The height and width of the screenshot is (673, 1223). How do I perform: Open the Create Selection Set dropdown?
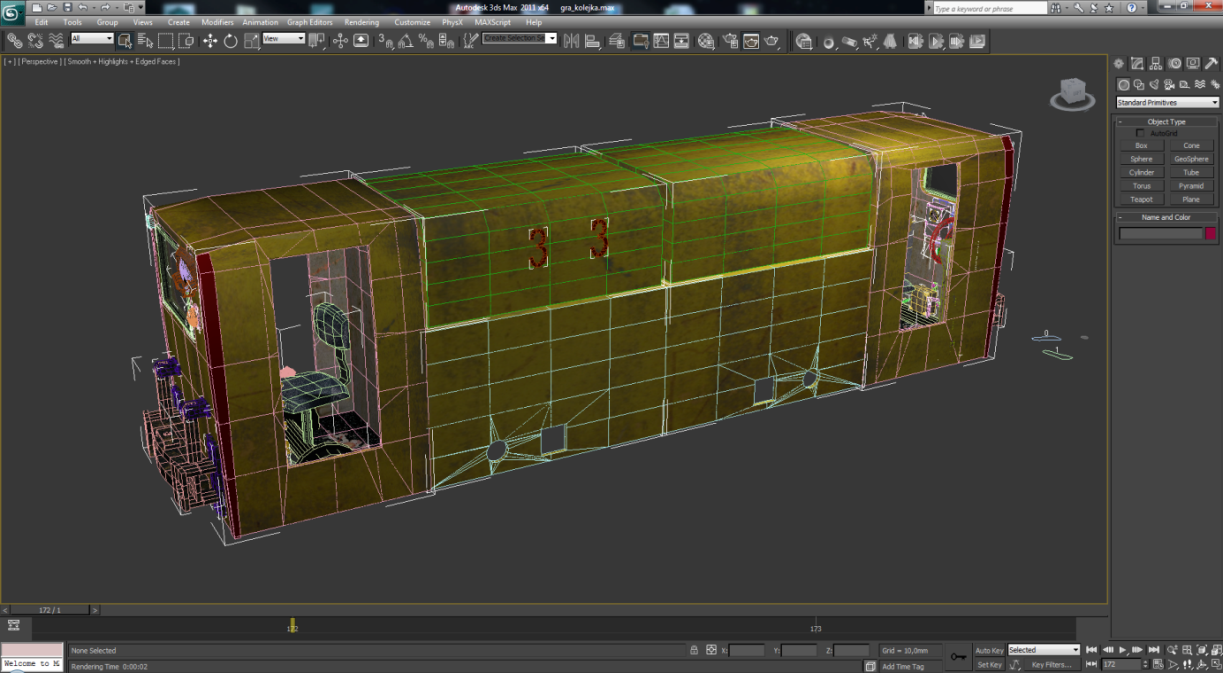point(519,38)
